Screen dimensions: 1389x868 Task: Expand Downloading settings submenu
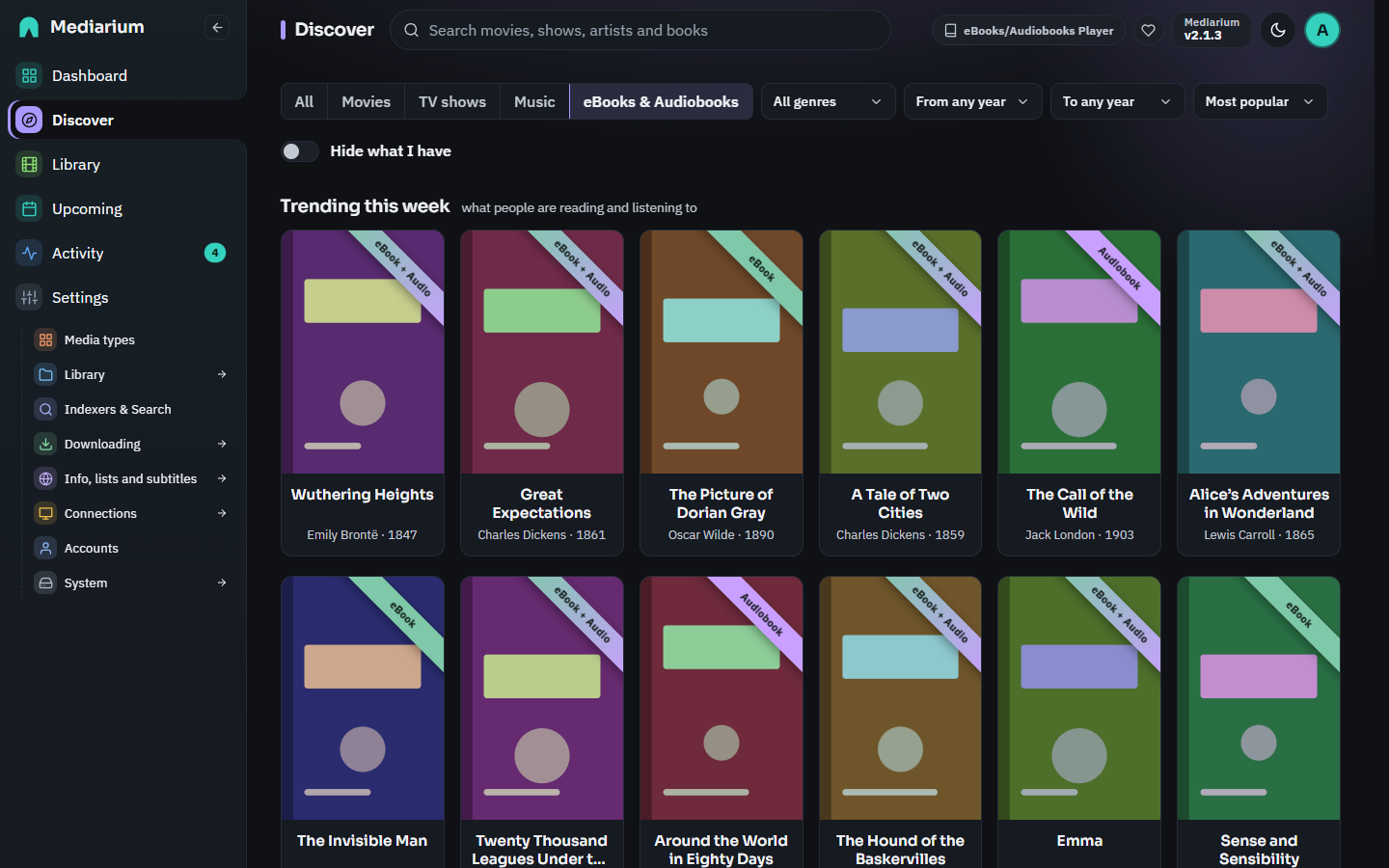[222, 444]
